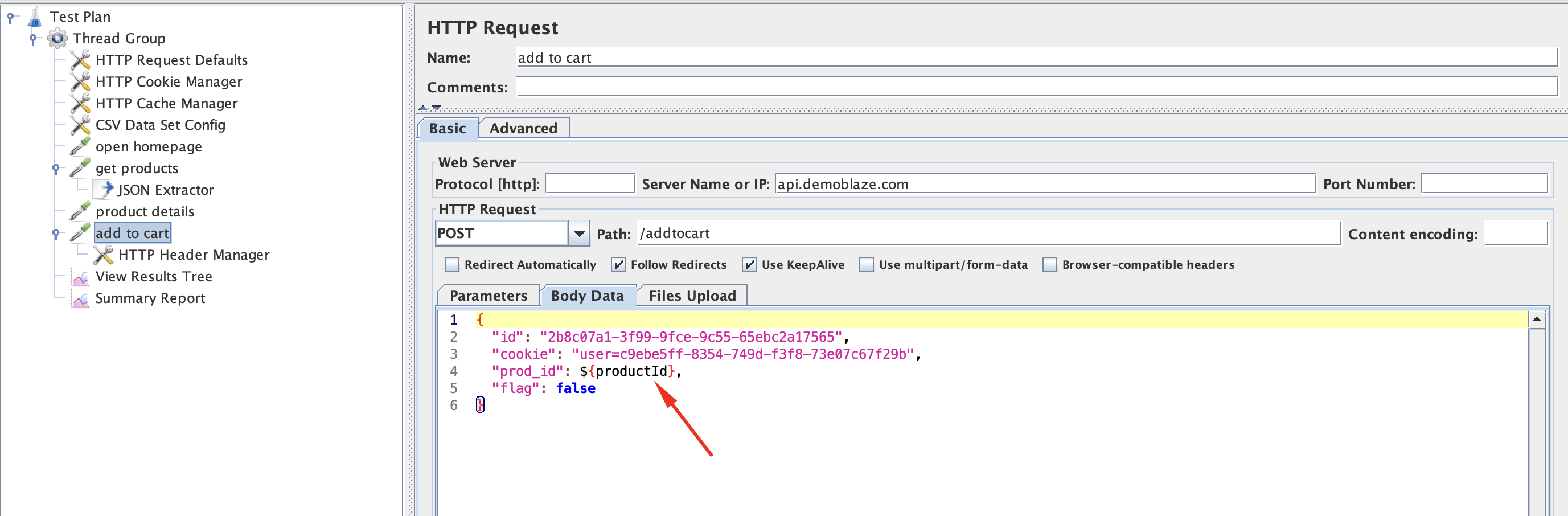1568x516 pixels.
Task: Select Test Plan node in tree
Action: click(80, 17)
